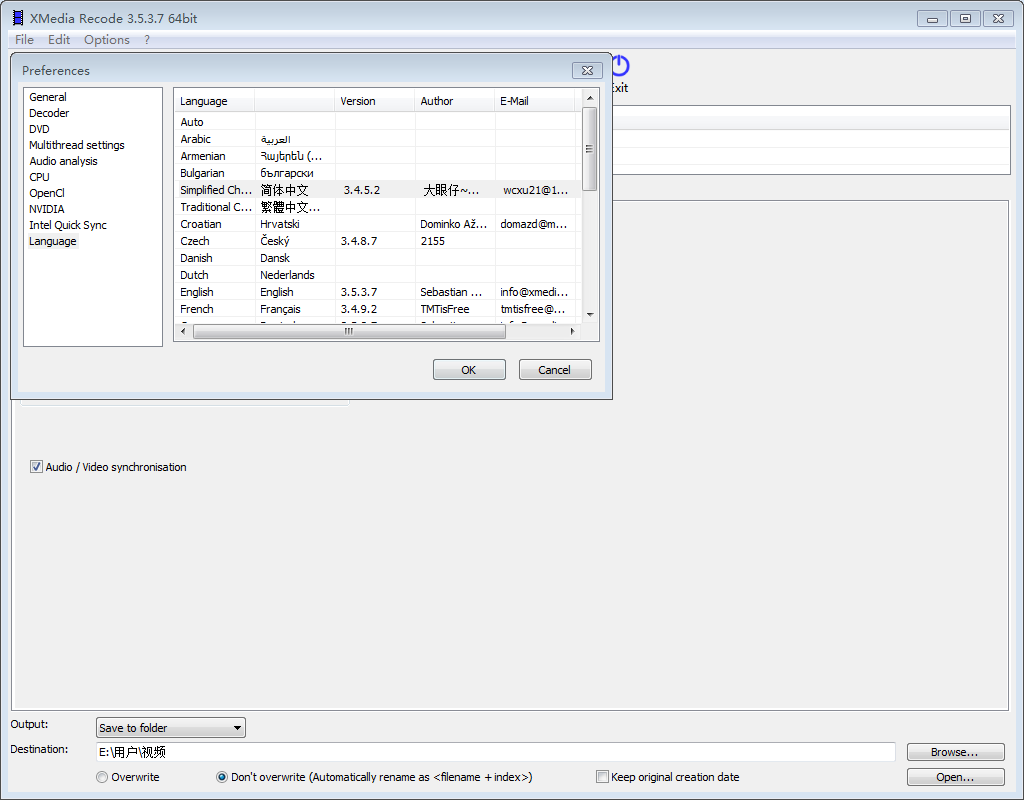Select Decoder in preferences category list
The width and height of the screenshot is (1024, 800).
(x=49, y=113)
